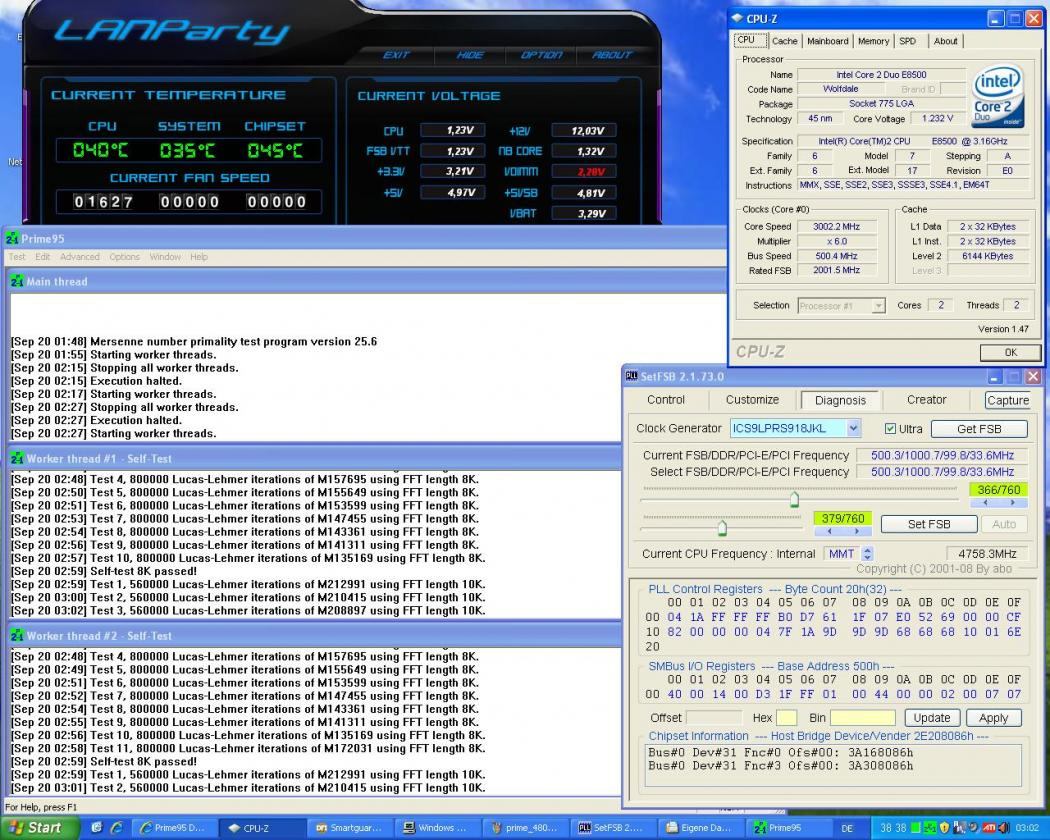The width and height of the screenshot is (1050, 840).
Task: Click the Intel Core 2 Duo logo in CPU-Z
Action: click(997, 96)
